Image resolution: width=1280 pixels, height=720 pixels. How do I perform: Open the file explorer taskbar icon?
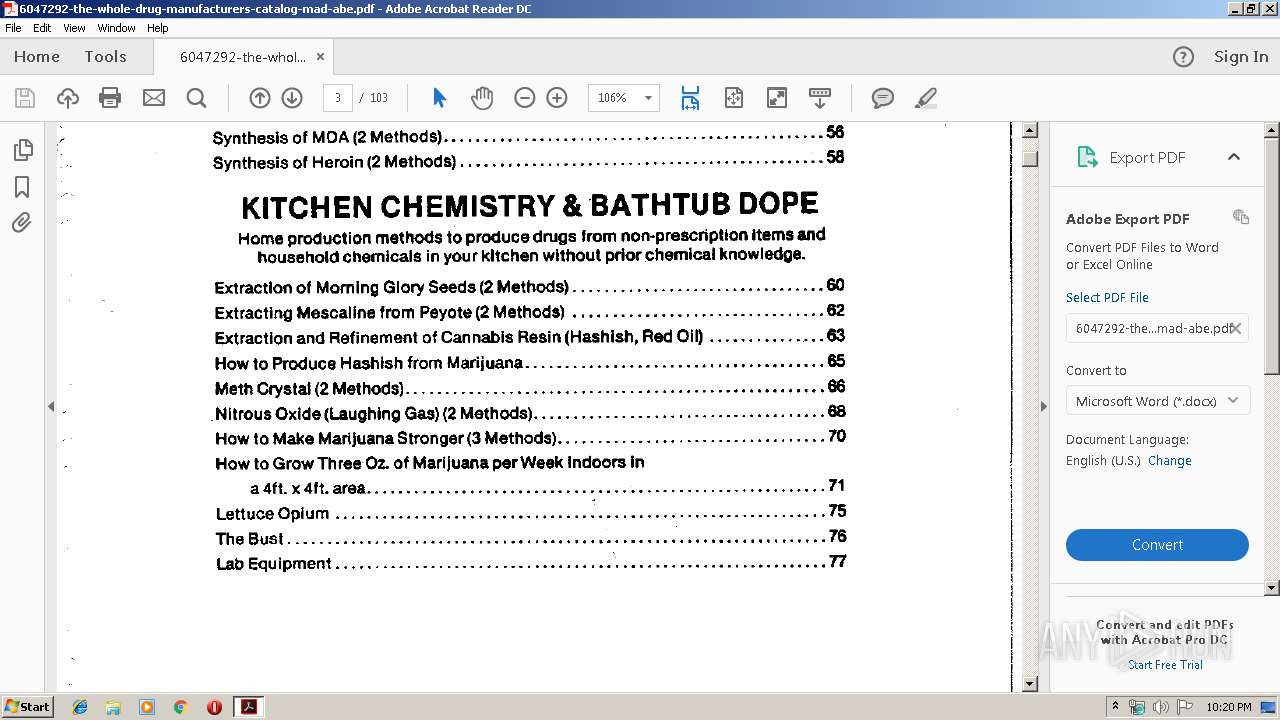(113, 707)
